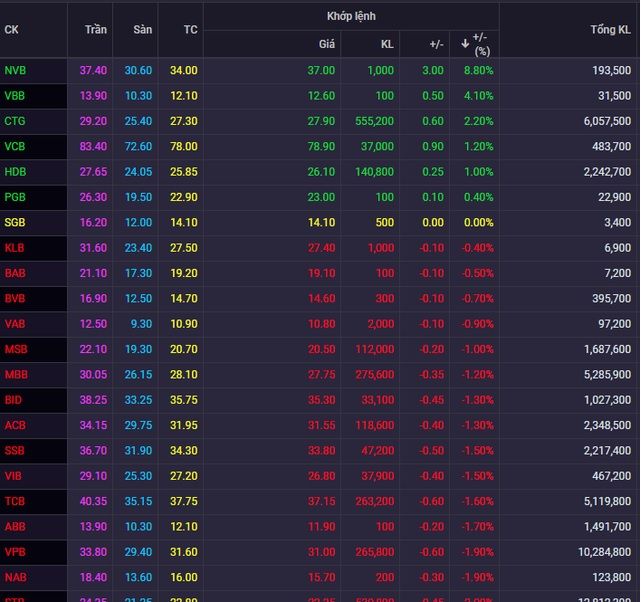This screenshot has height=602, width=641.
Task: Click the ACB ticker symbol
Action: (15, 425)
